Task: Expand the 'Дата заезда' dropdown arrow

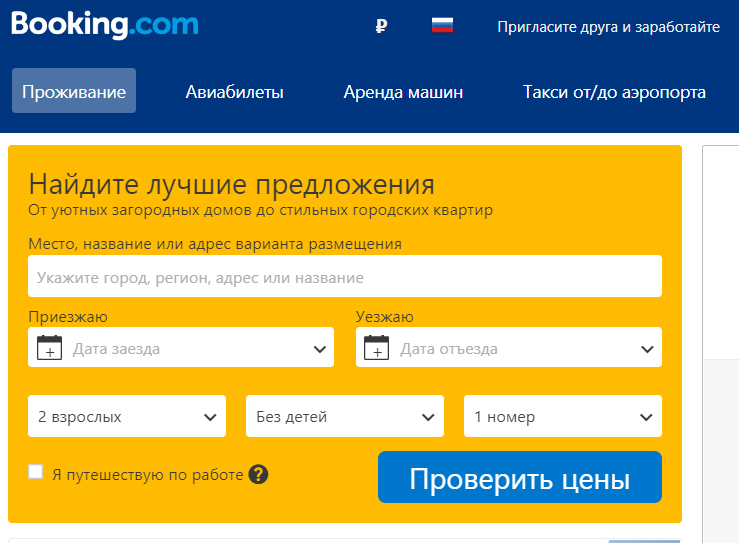Action: tap(320, 349)
